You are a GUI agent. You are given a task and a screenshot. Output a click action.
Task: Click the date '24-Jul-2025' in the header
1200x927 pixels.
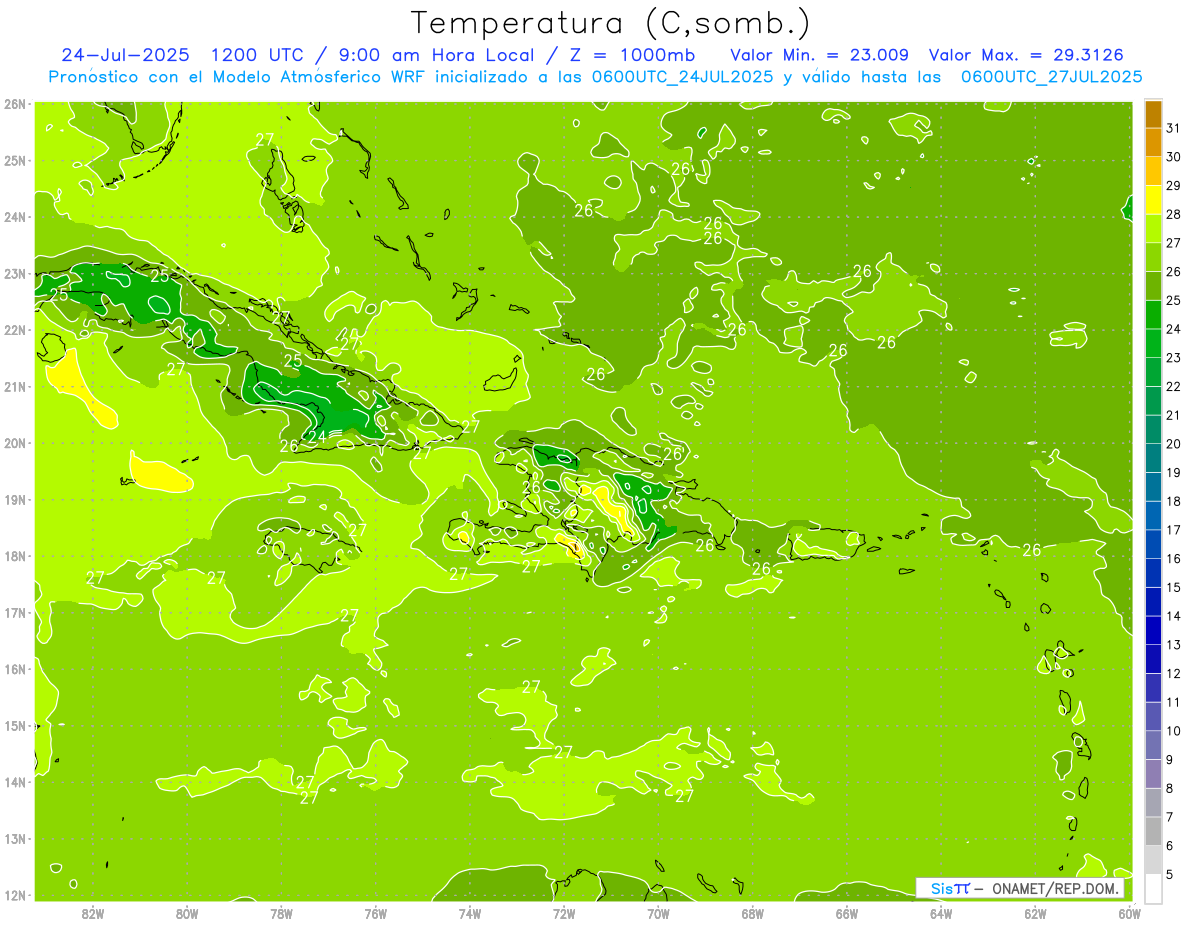click(125, 55)
